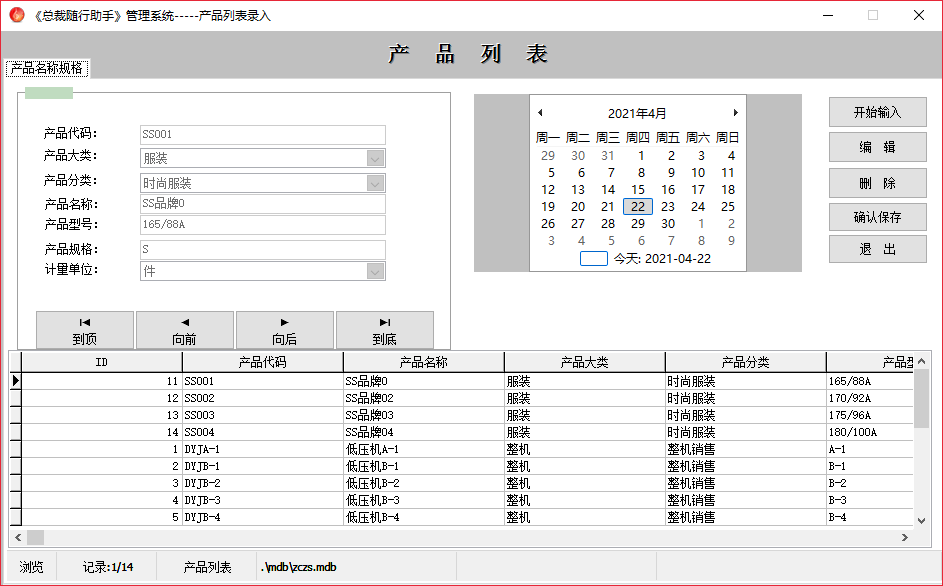Click the 开始输入 button
The width and height of the screenshot is (943, 586).
tap(877, 113)
